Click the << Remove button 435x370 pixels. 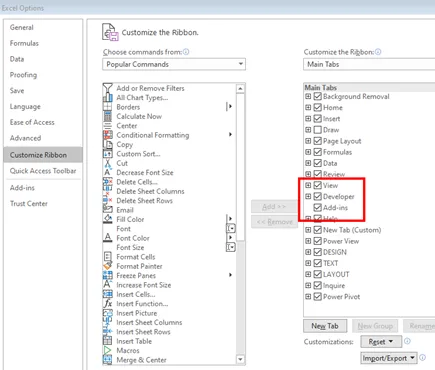[x=274, y=222]
